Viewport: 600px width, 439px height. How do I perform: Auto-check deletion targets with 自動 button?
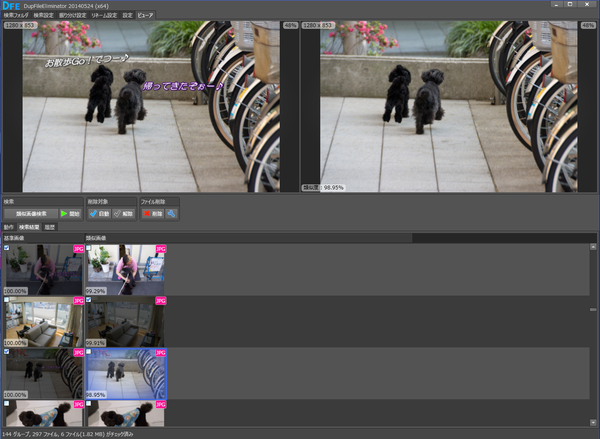coord(99,214)
